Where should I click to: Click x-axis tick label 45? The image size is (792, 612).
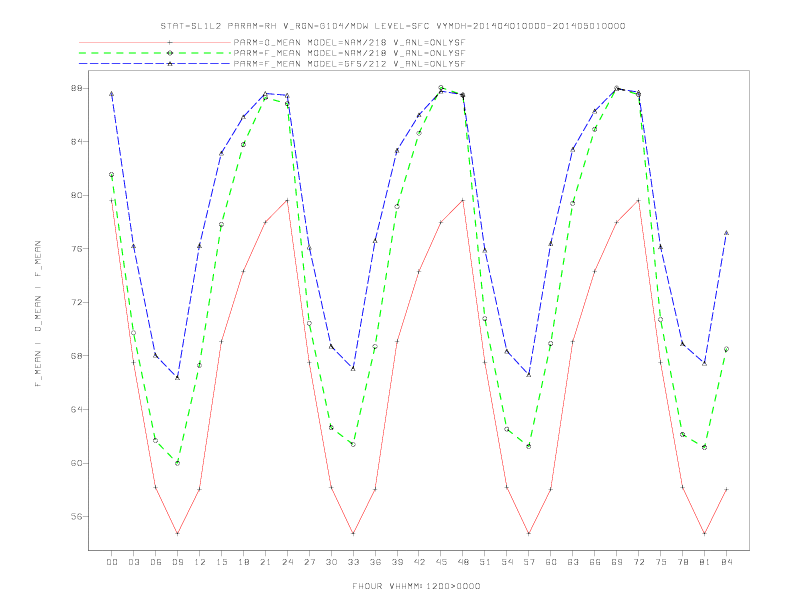pos(441,562)
